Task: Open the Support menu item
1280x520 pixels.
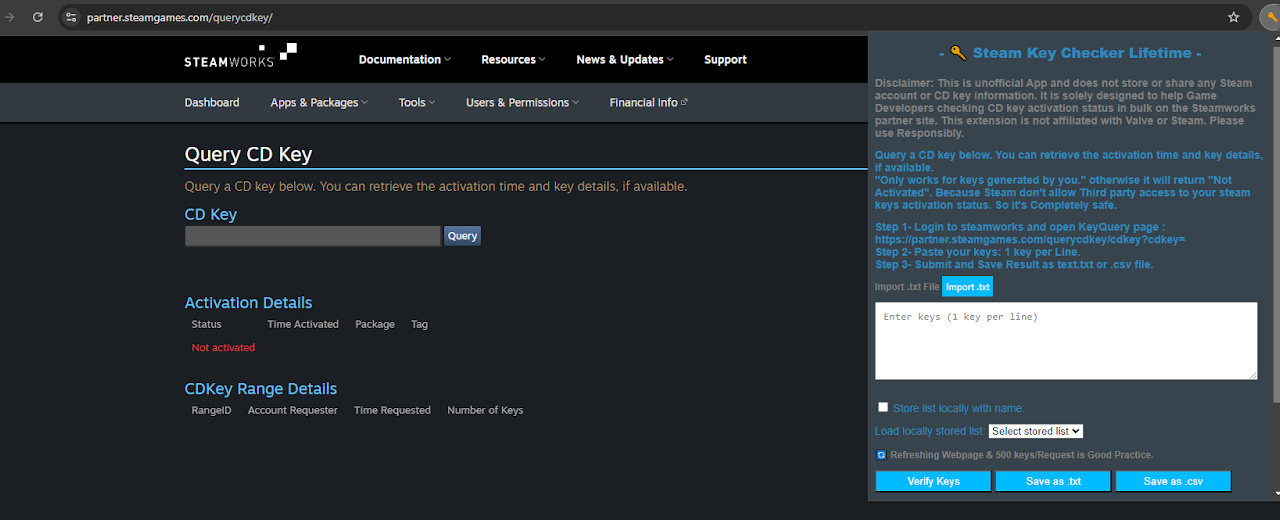Action: pyautogui.click(x=725, y=60)
